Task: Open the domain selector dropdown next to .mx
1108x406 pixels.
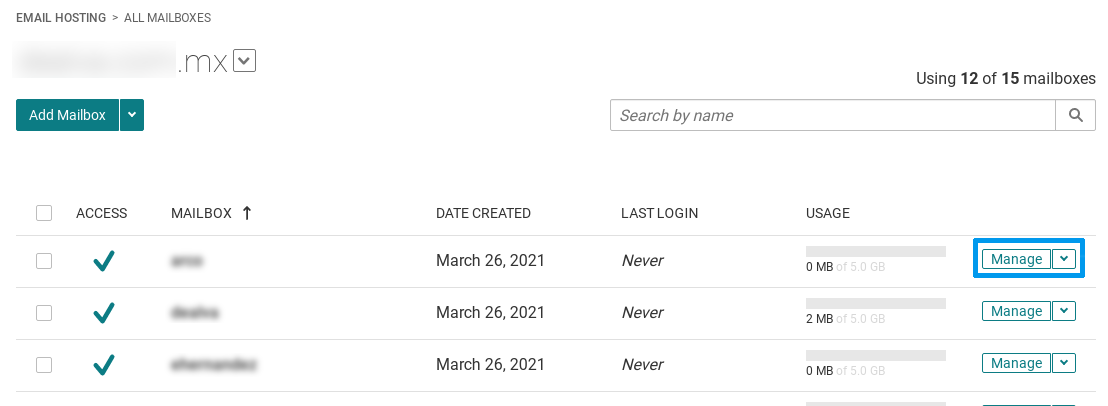Action: (244, 61)
